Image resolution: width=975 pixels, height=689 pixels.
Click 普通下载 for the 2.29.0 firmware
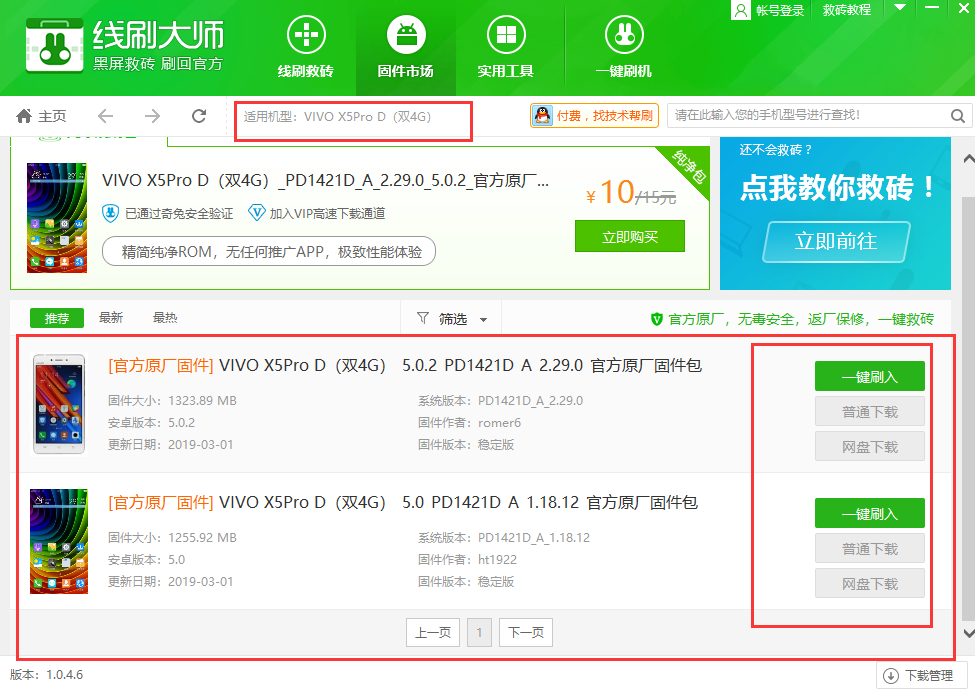(x=869, y=412)
